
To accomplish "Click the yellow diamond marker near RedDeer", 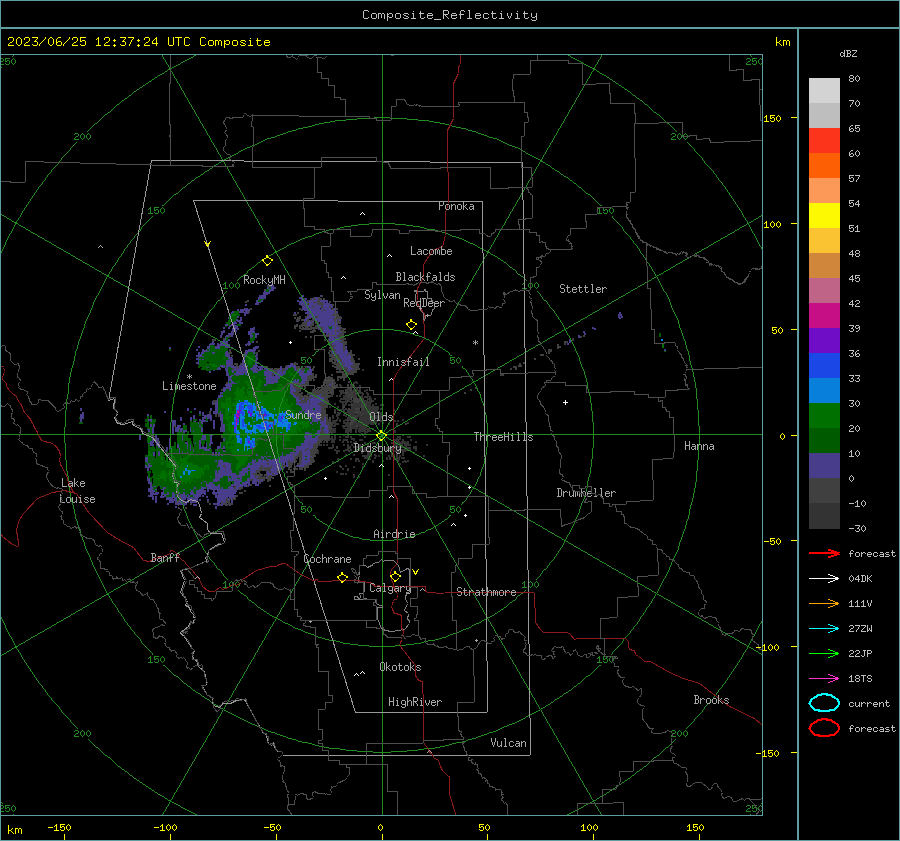I will pos(412,325).
